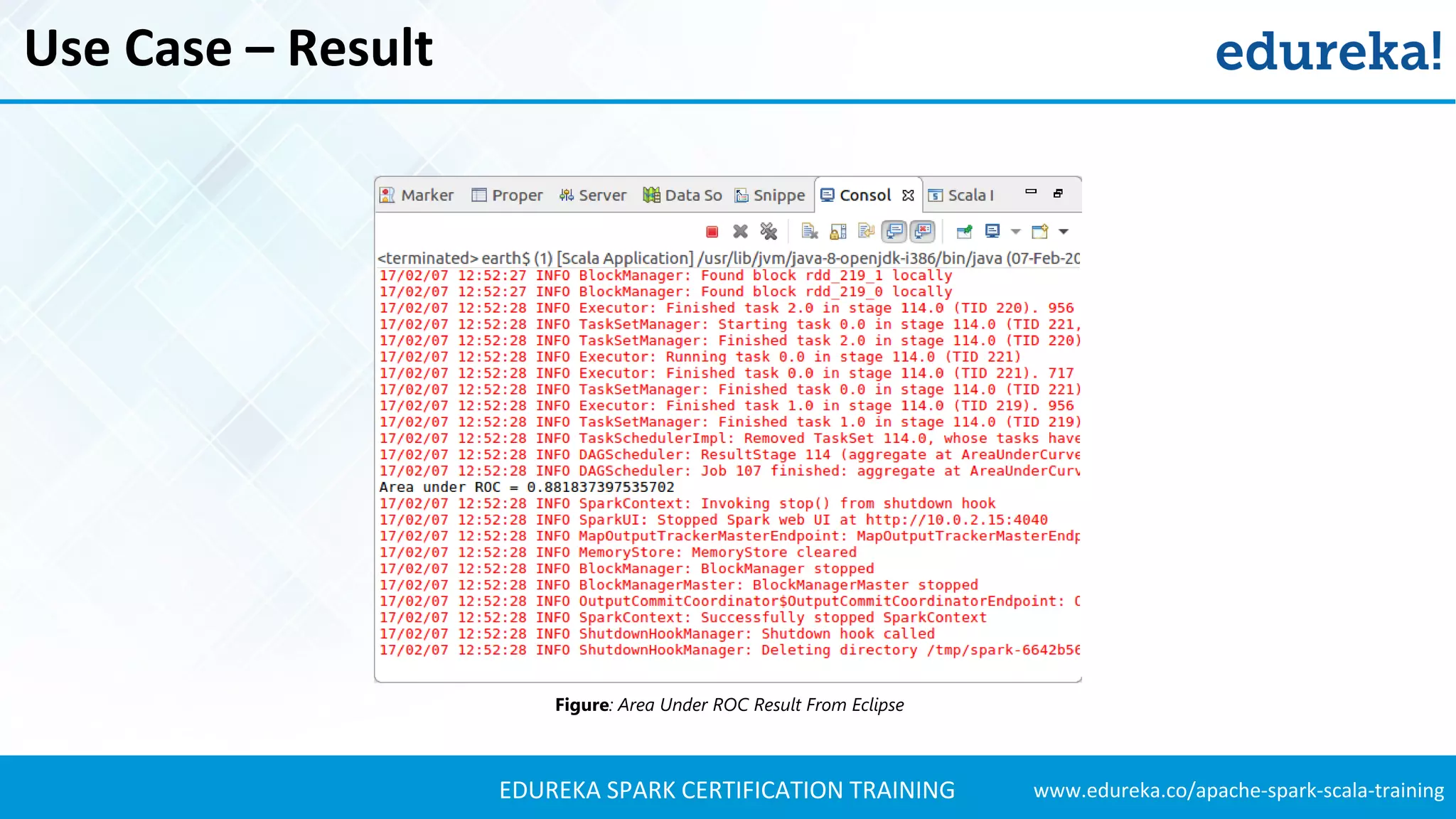Click the 'MemoryStore cleared' log line
The width and height of the screenshot is (1456, 819).
pos(618,552)
